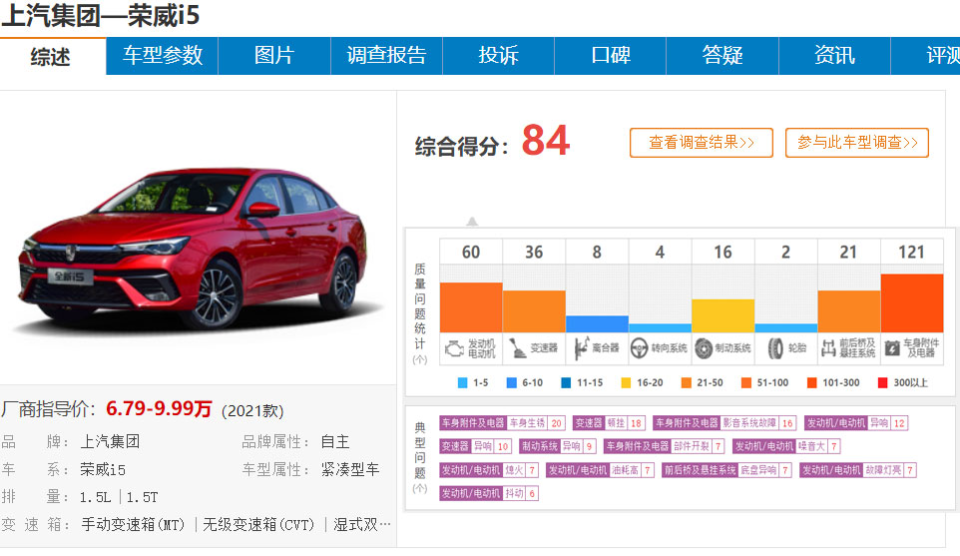Viewport: 960px width, 556px height.
Task: Click the 车身附件及电器 bar showing 121
Action: tap(912, 303)
